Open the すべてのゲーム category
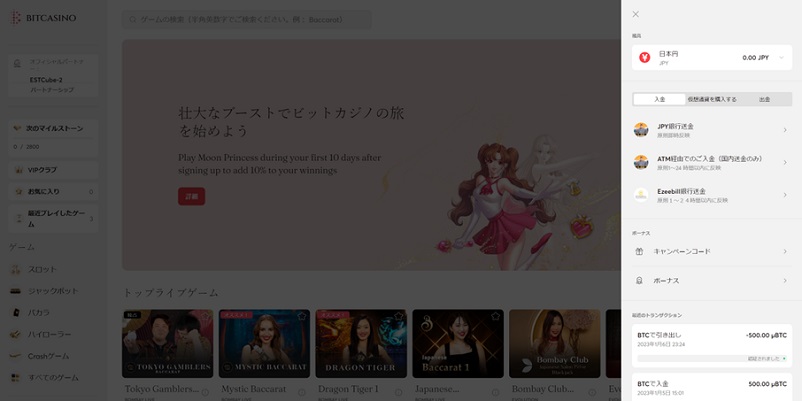The height and width of the screenshot is (401, 802). point(53,378)
